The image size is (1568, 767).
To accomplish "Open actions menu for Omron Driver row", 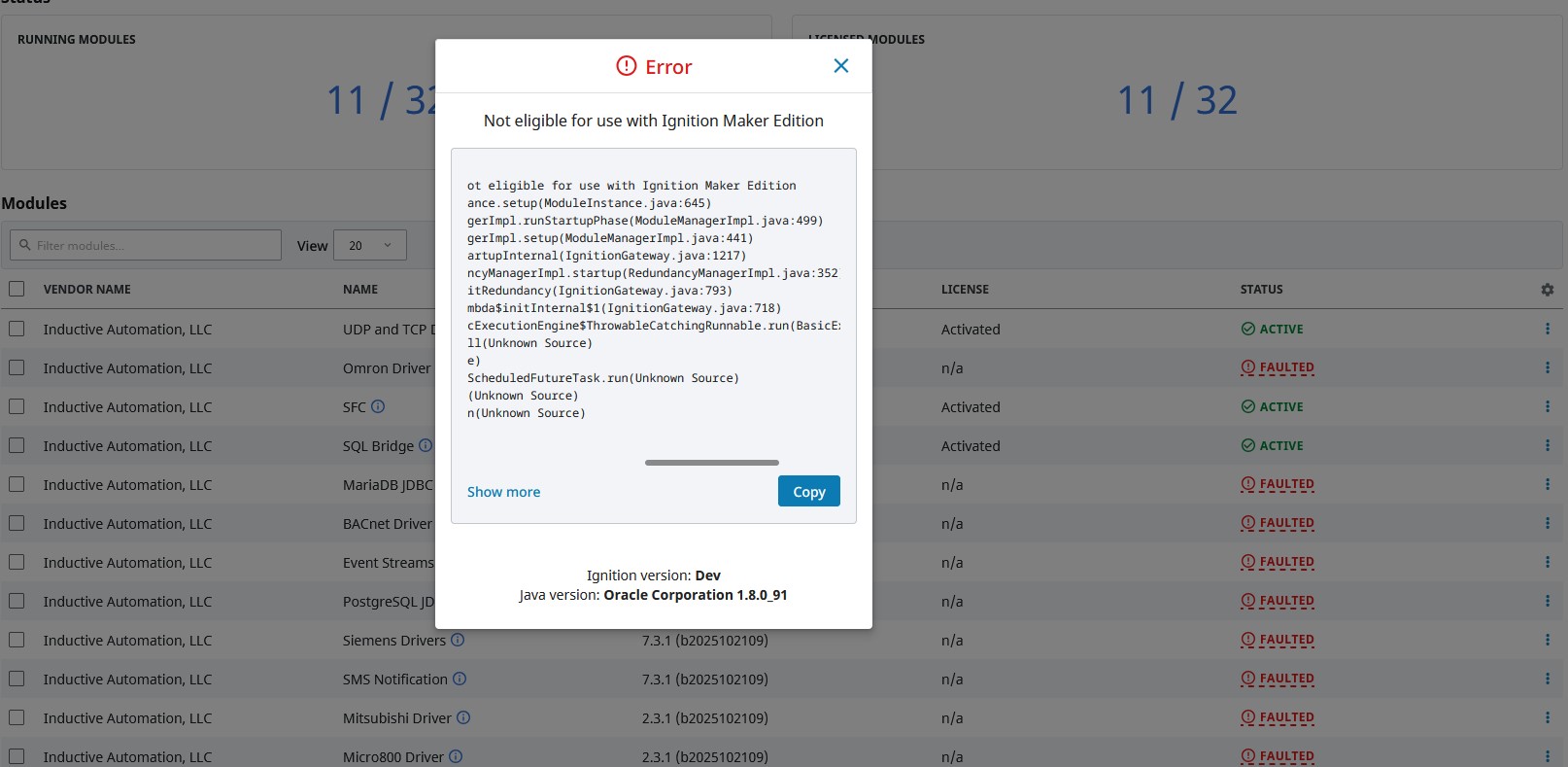I will (1548, 367).
